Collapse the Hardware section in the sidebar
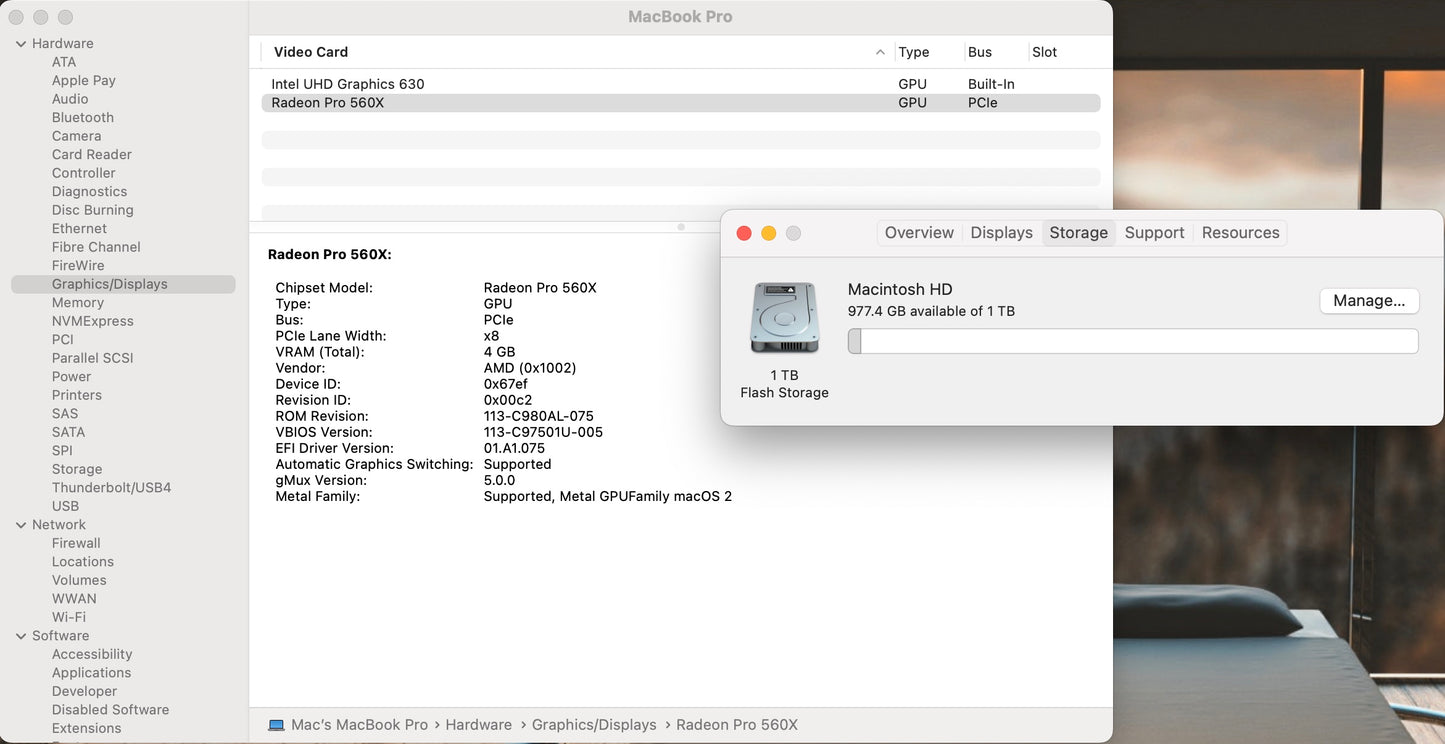This screenshot has width=1445, height=744. [x=21, y=43]
